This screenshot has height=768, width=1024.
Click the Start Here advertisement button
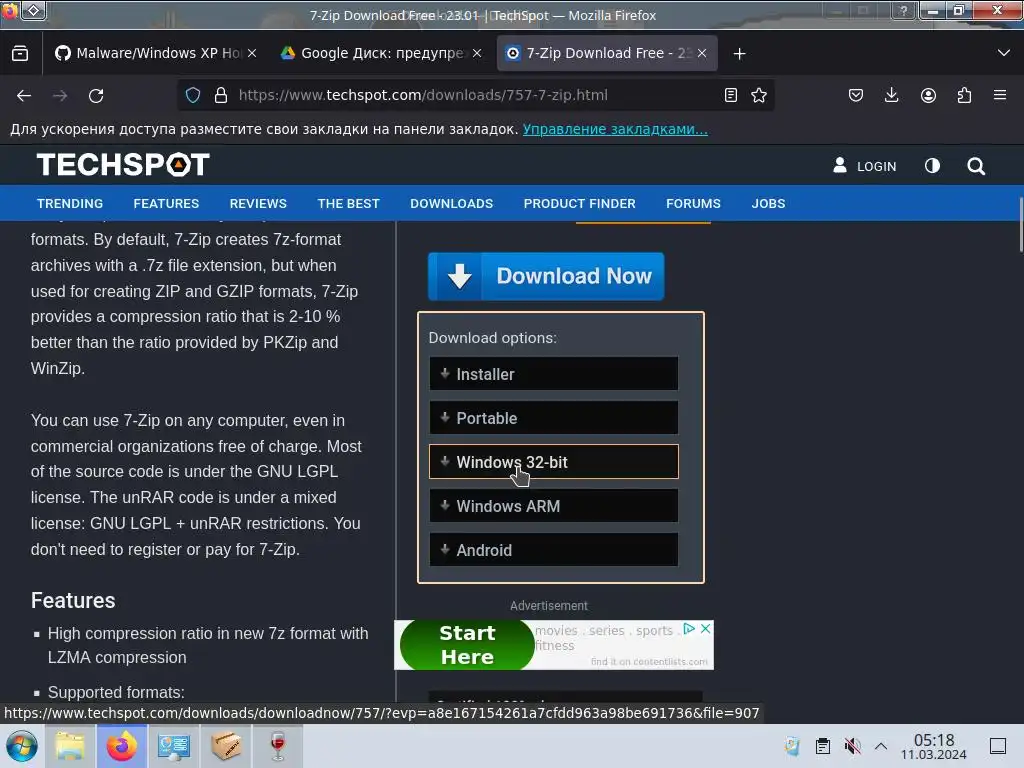coord(467,645)
